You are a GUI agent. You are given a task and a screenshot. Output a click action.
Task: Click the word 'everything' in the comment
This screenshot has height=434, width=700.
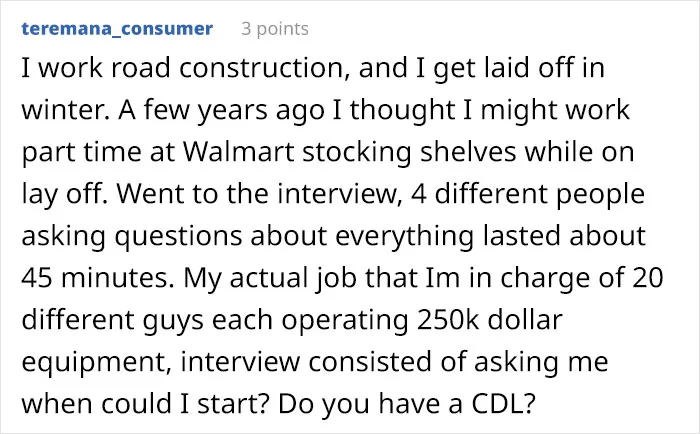click(404, 237)
